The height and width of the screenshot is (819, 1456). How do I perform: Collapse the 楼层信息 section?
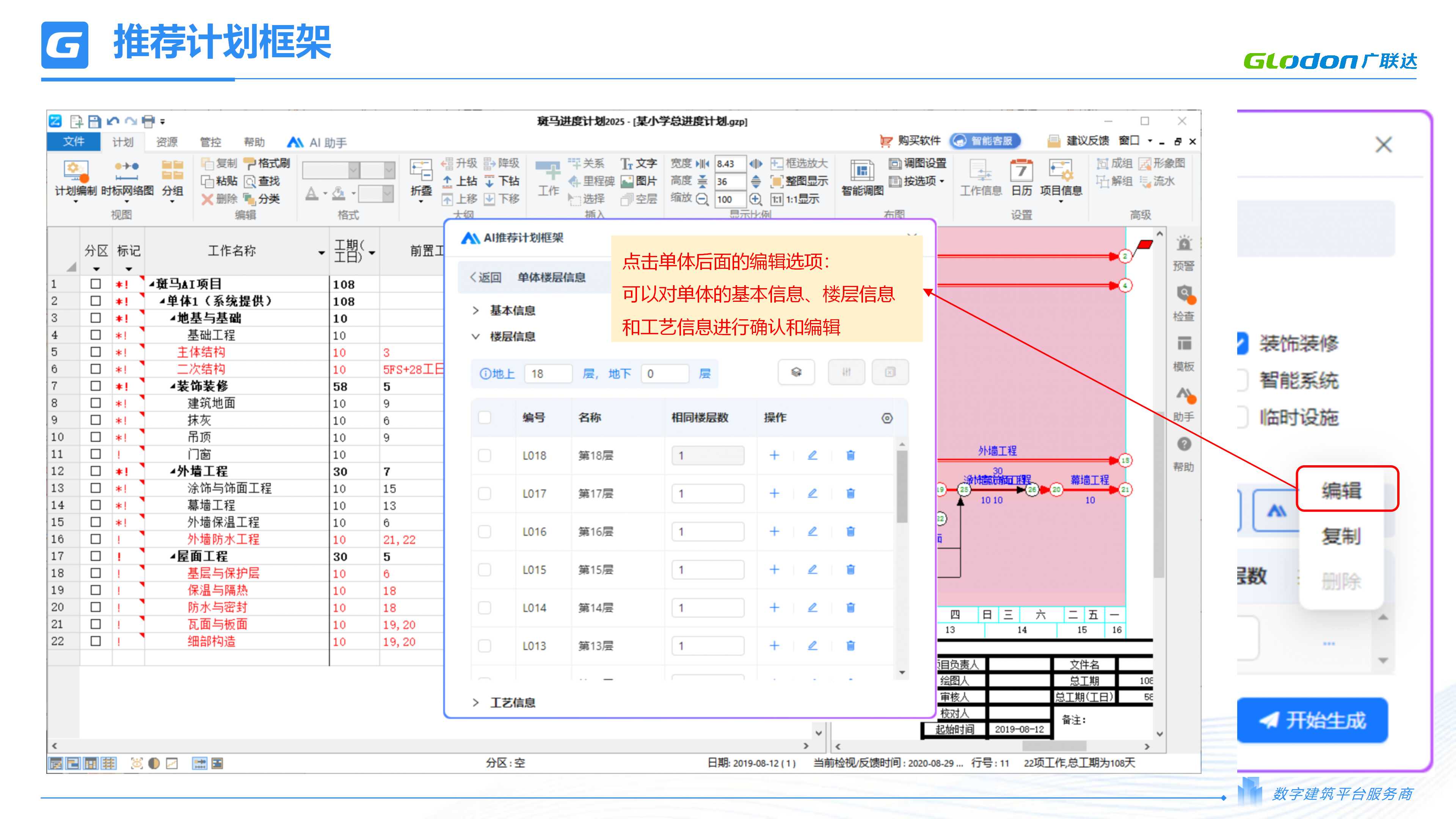tap(476, 336)
